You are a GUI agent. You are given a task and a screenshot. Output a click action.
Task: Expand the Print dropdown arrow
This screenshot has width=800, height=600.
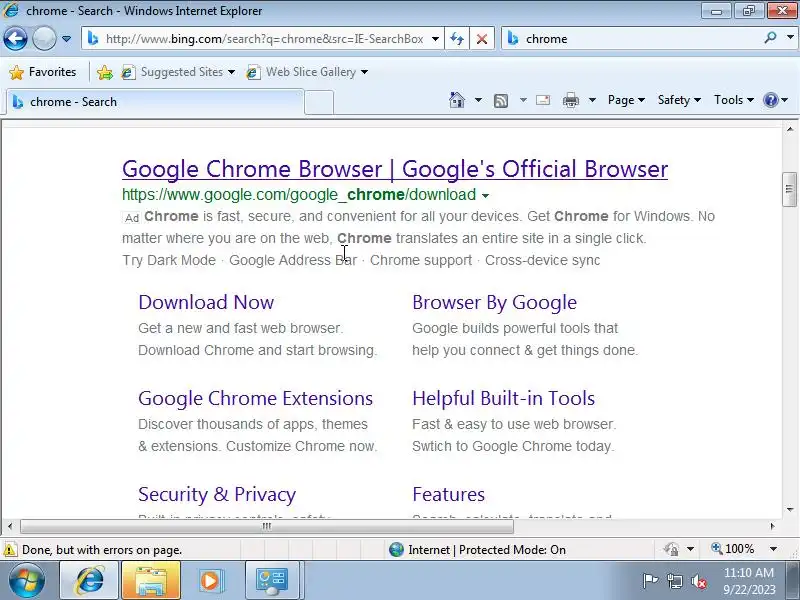coord(592,100)
